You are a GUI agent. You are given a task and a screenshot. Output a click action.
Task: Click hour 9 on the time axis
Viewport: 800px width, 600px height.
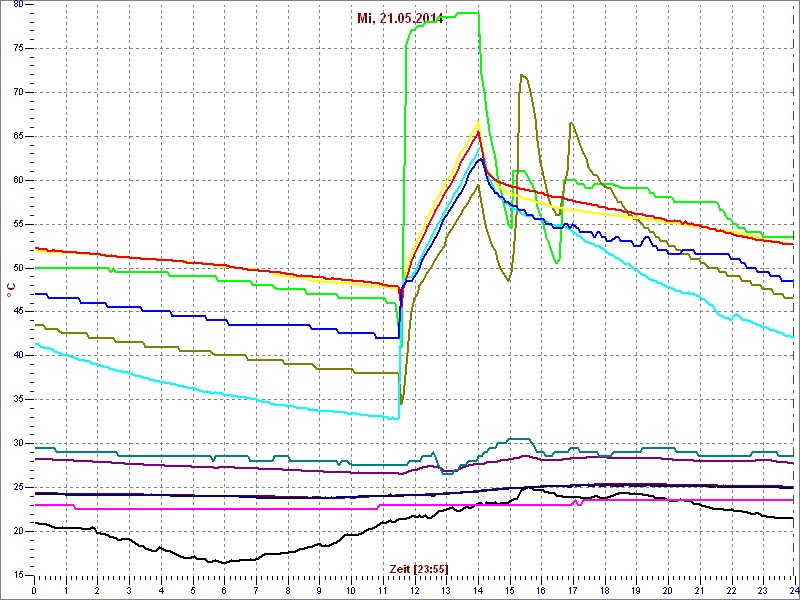(319, 590)
